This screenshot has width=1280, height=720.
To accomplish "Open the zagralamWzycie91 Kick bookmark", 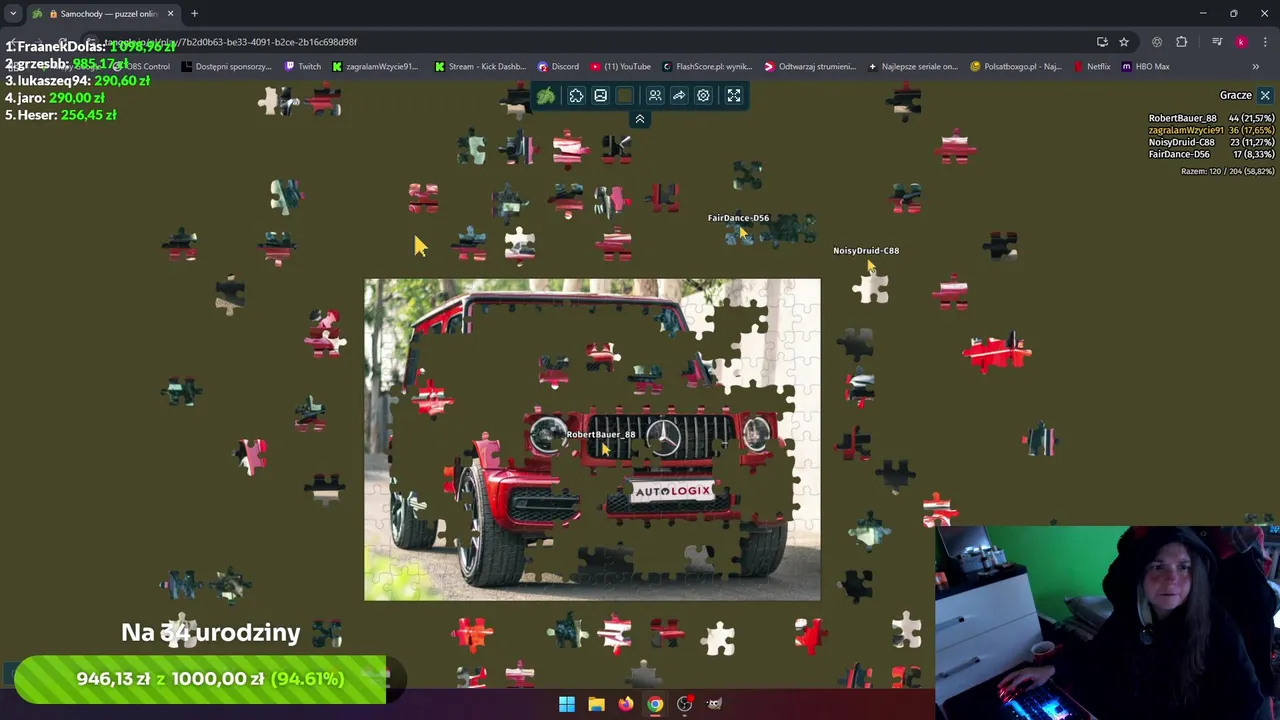I will coord(375,67).
